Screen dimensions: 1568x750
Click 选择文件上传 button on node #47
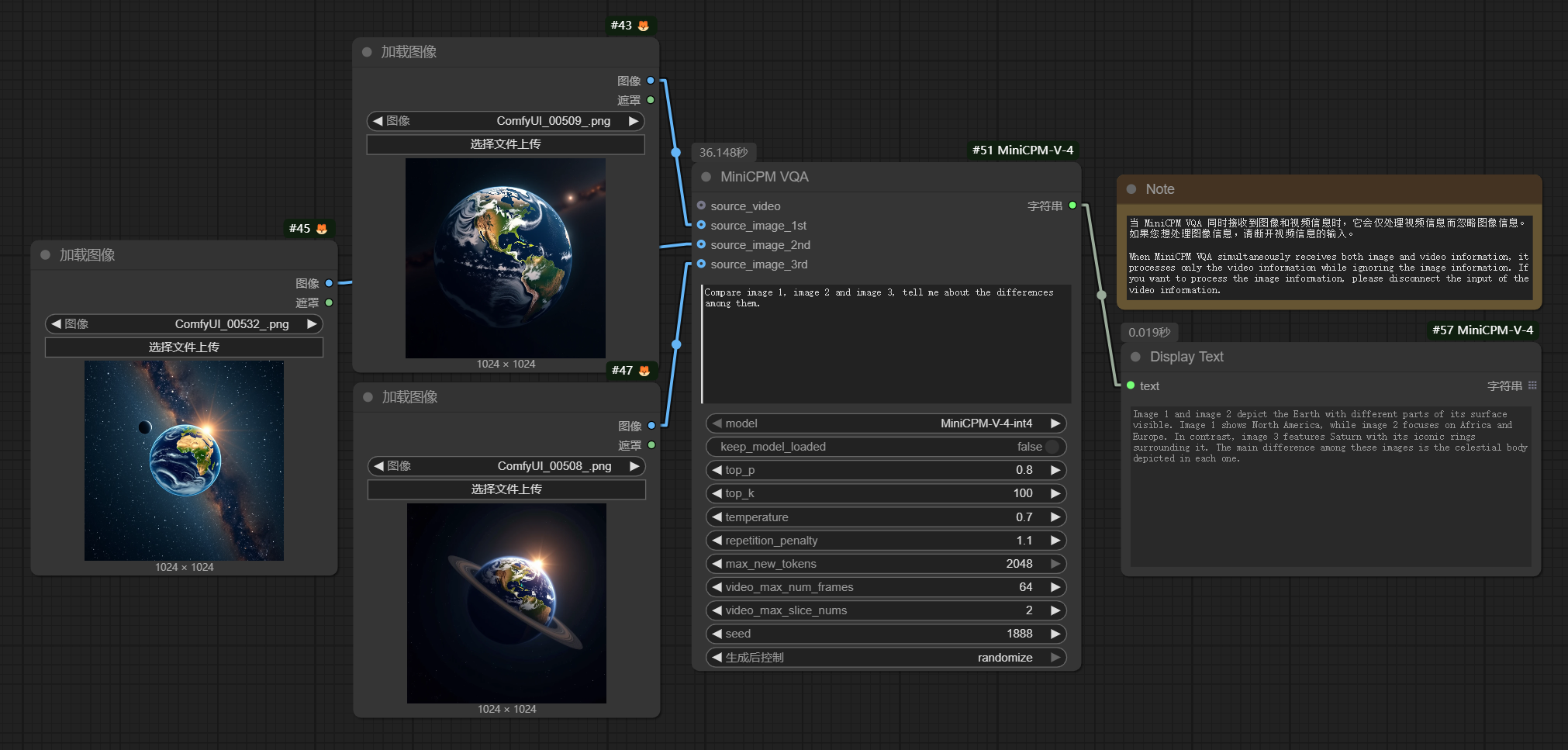tap(506, 489)
